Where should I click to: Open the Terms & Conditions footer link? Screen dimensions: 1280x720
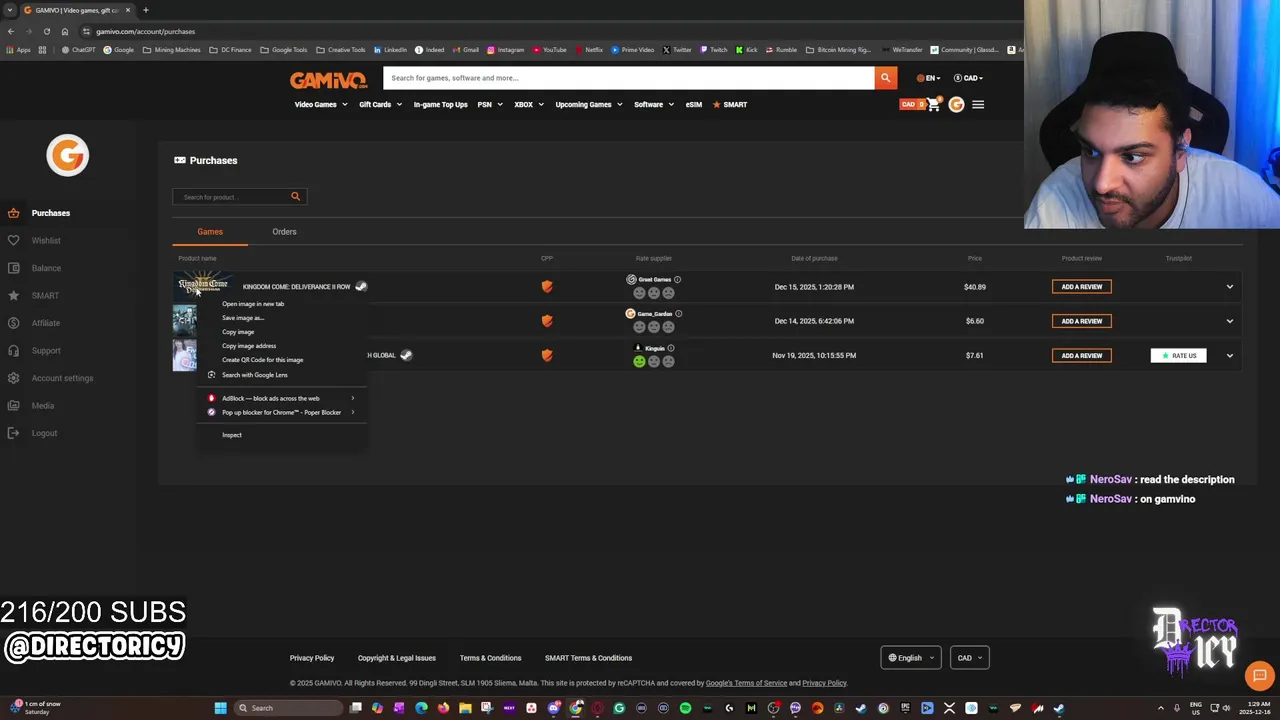(490, 658)
